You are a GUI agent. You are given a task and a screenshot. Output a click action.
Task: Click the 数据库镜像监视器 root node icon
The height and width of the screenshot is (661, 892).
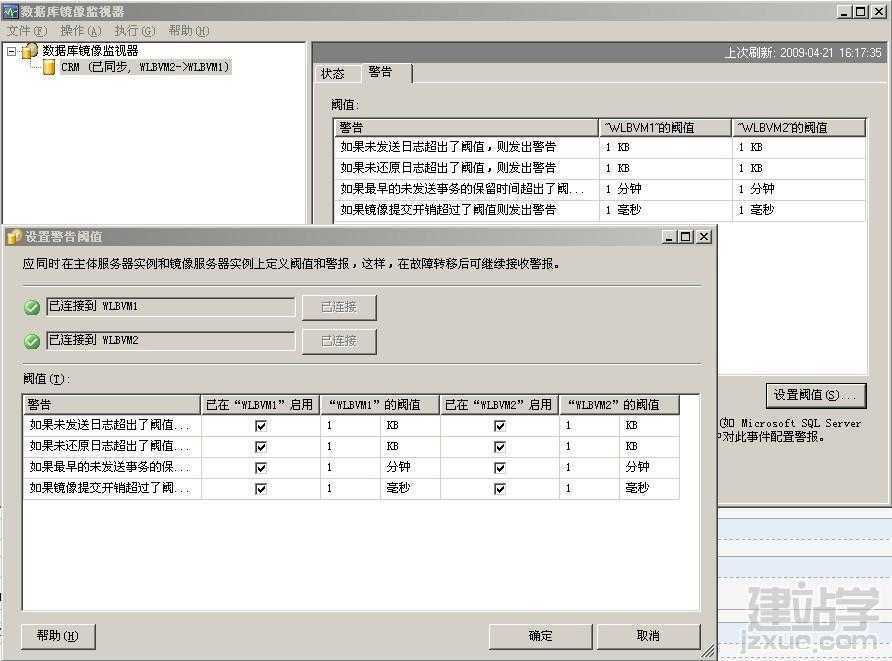[30, 51]
